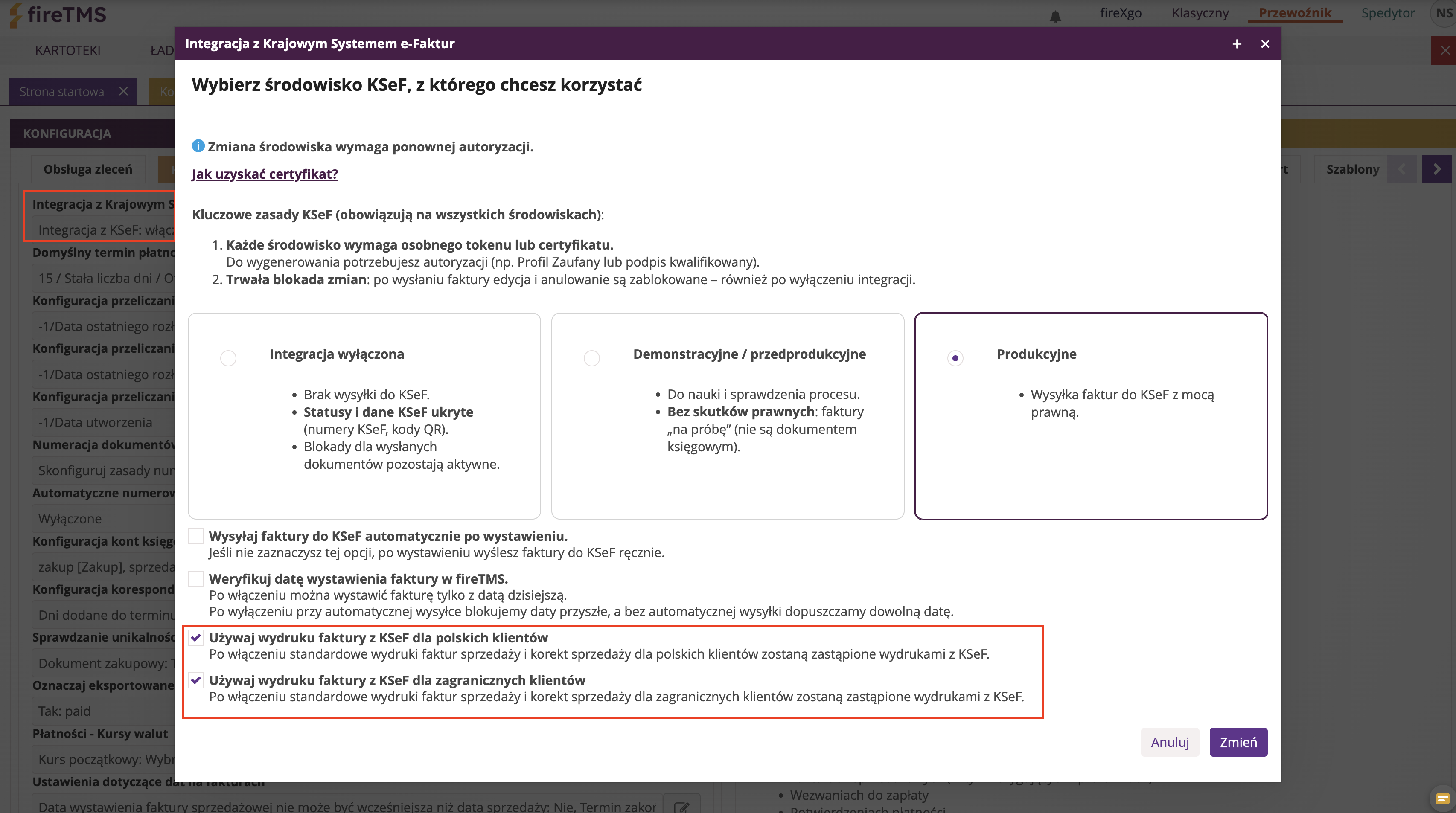The height and width of the screenshot is (813, 1456).
Task: Close the KSeF integration dialog
Action: click(1265, 44)
